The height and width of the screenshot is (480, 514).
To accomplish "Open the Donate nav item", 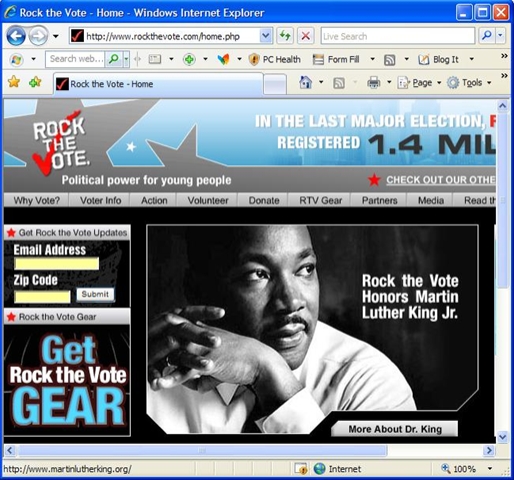I will [x=264, y=200].
